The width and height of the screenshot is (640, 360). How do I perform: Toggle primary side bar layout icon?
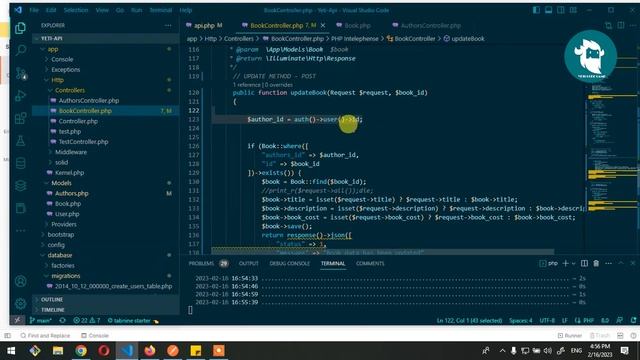point(536,10)
